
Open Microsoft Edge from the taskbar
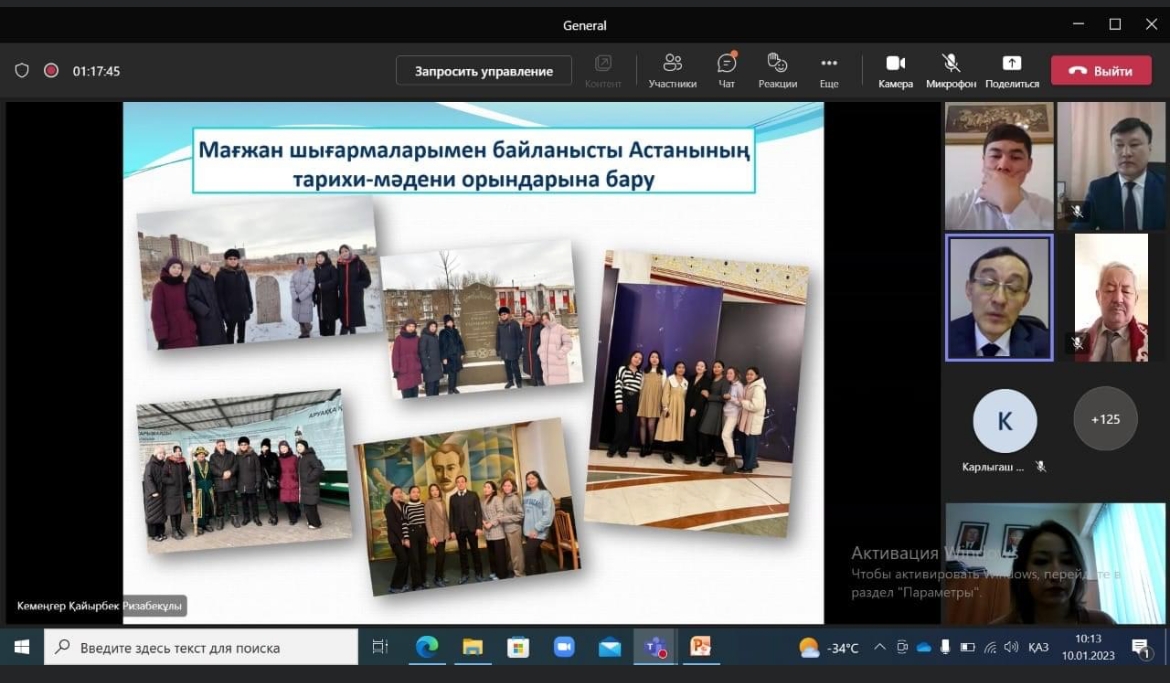(x=427, y=647)
